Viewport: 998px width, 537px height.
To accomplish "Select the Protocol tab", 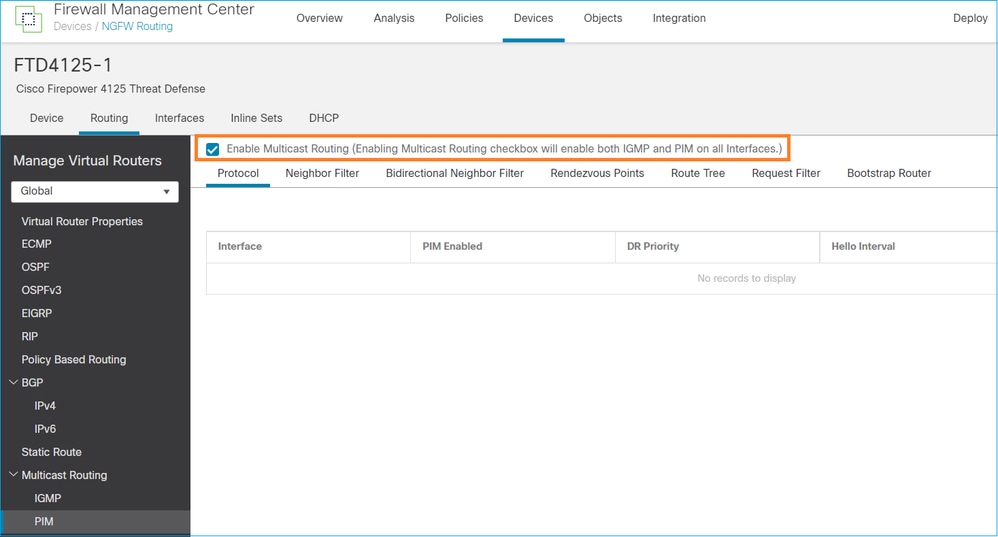I will point(238,173).
